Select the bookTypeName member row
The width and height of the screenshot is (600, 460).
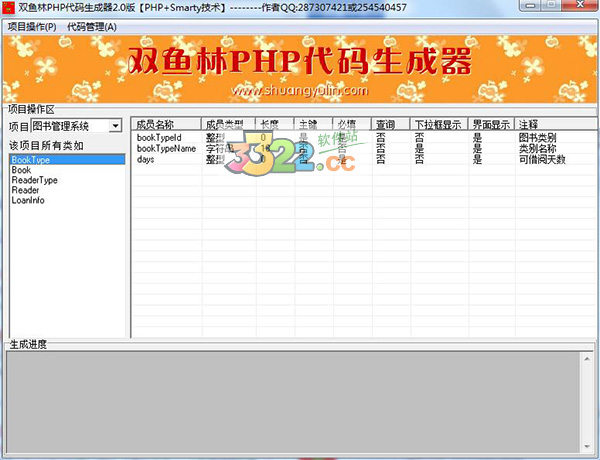(x=364, y=148)
